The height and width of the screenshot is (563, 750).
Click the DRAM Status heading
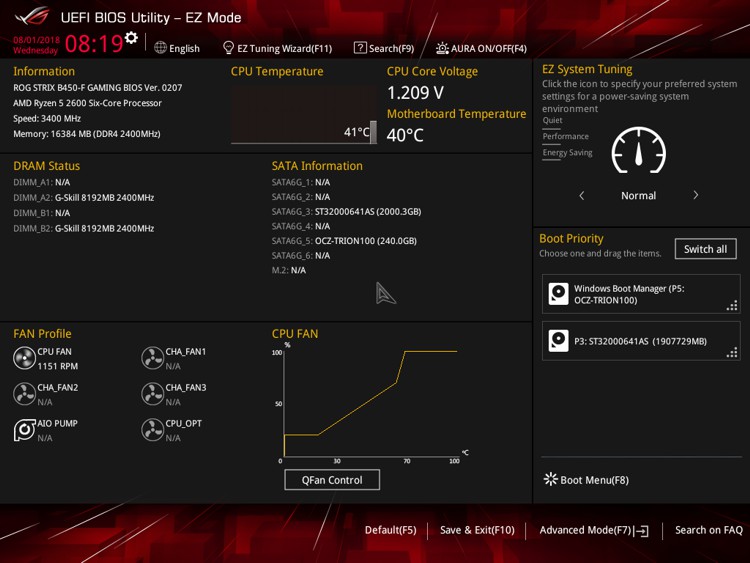[46, 166]
